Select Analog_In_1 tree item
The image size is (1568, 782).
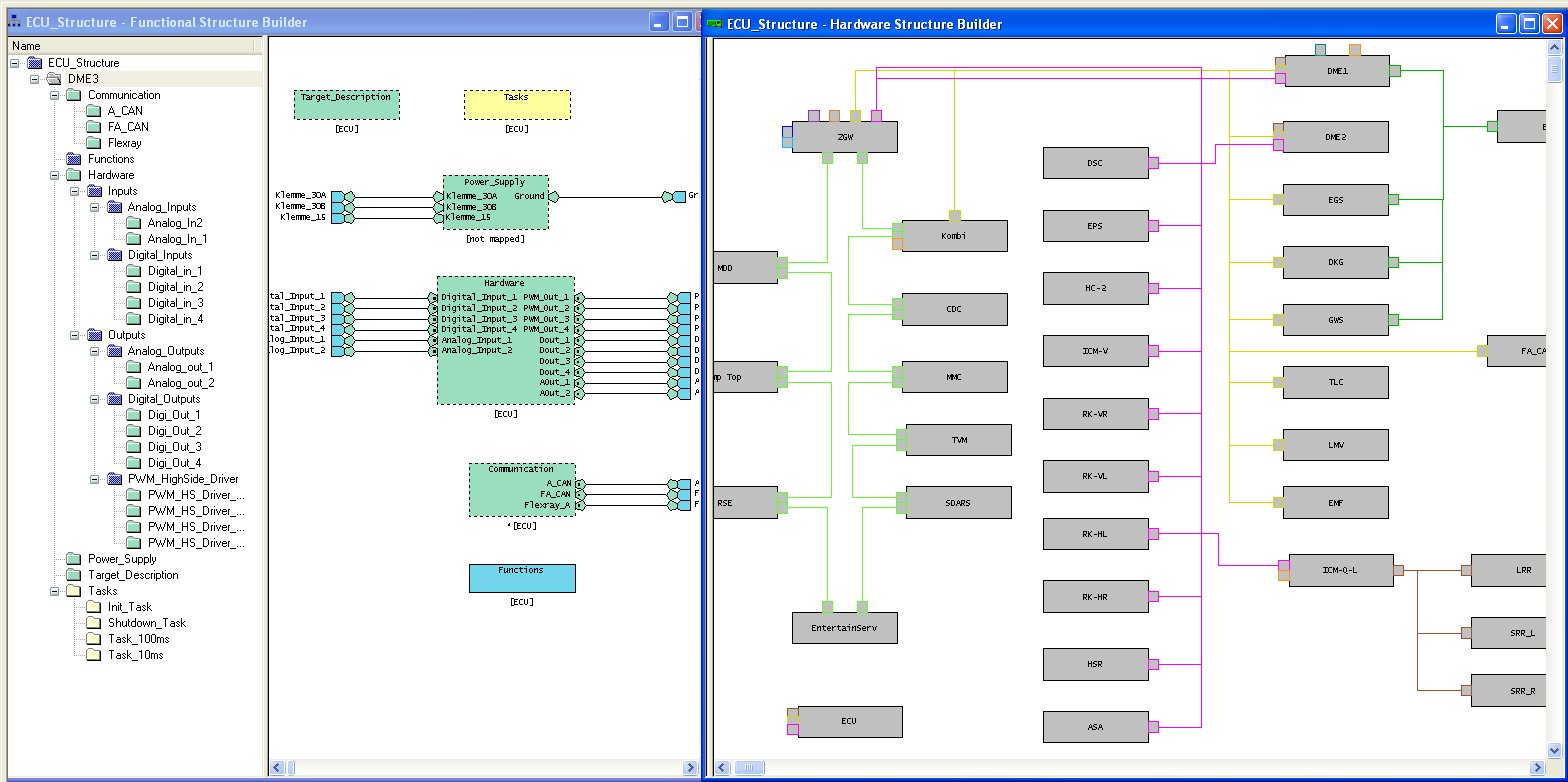tap(177, 239)
